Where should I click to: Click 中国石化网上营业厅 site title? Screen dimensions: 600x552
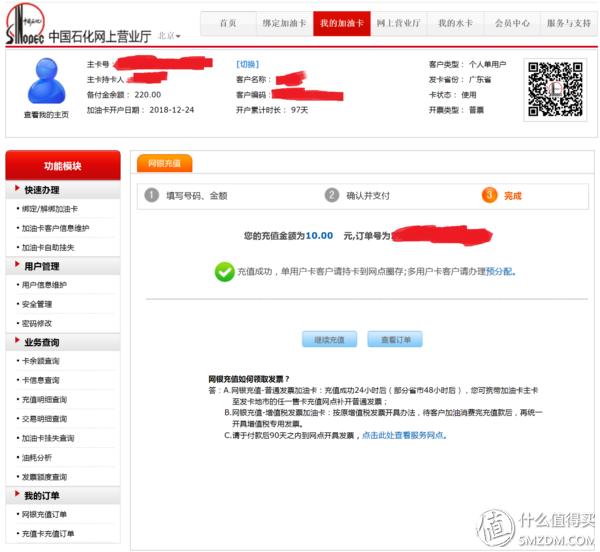100,36
